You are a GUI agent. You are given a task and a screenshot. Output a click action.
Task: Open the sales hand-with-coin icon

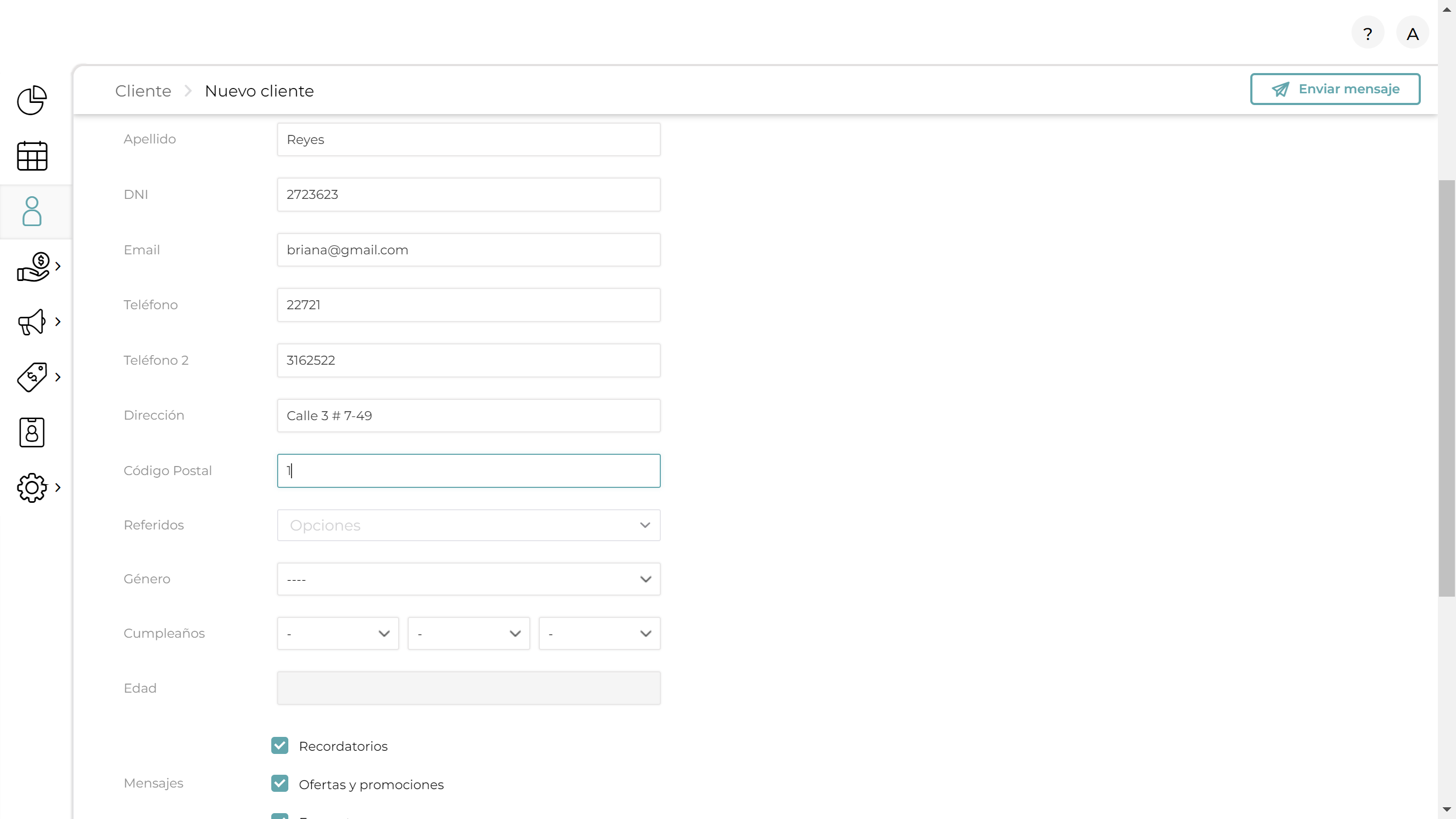click(x=34, y=267)
